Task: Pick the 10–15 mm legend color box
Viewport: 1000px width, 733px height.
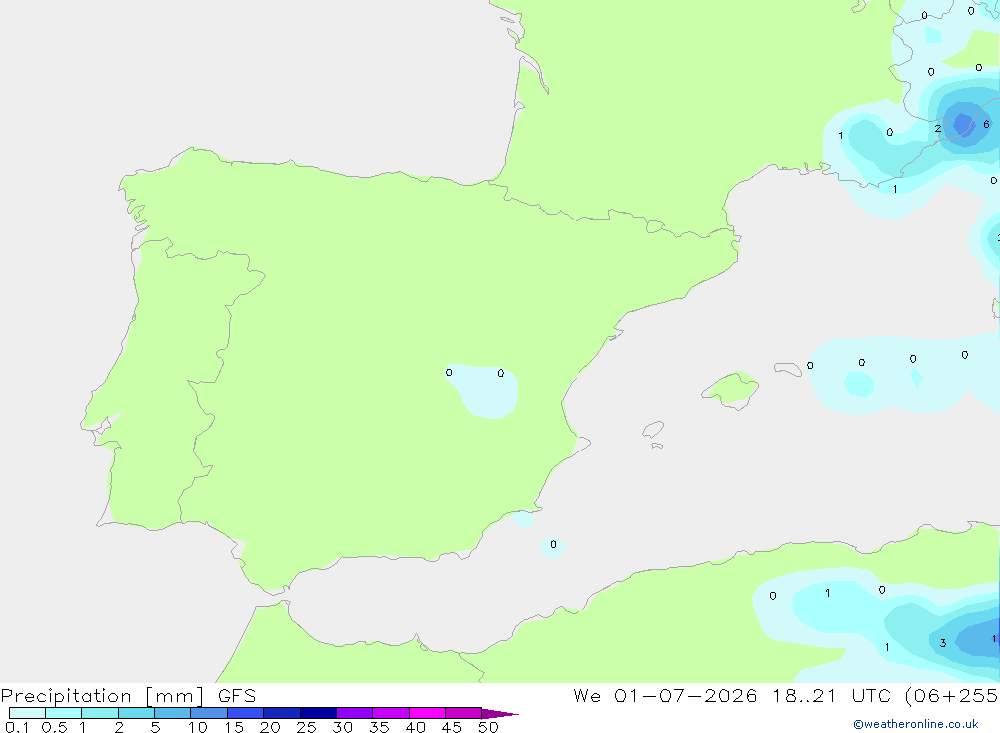Action: click(209, 713)
